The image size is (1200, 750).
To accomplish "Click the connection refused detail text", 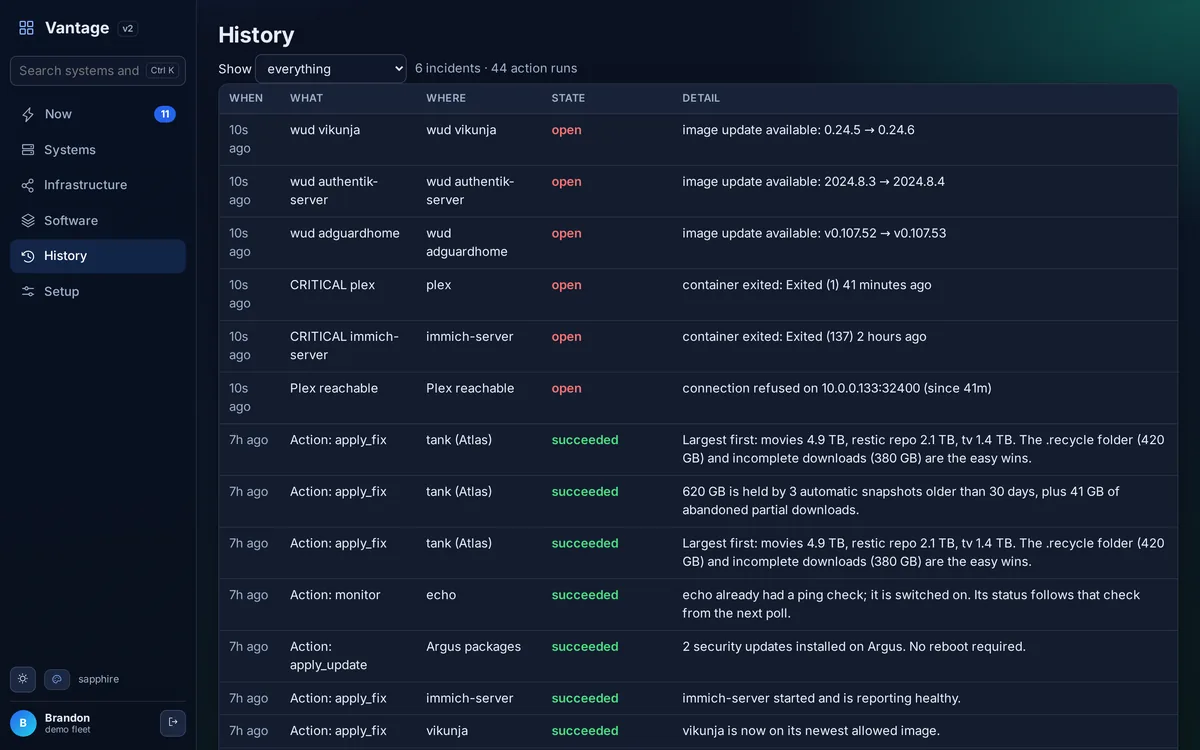I will pyautogui.click(x=837, y=388).
